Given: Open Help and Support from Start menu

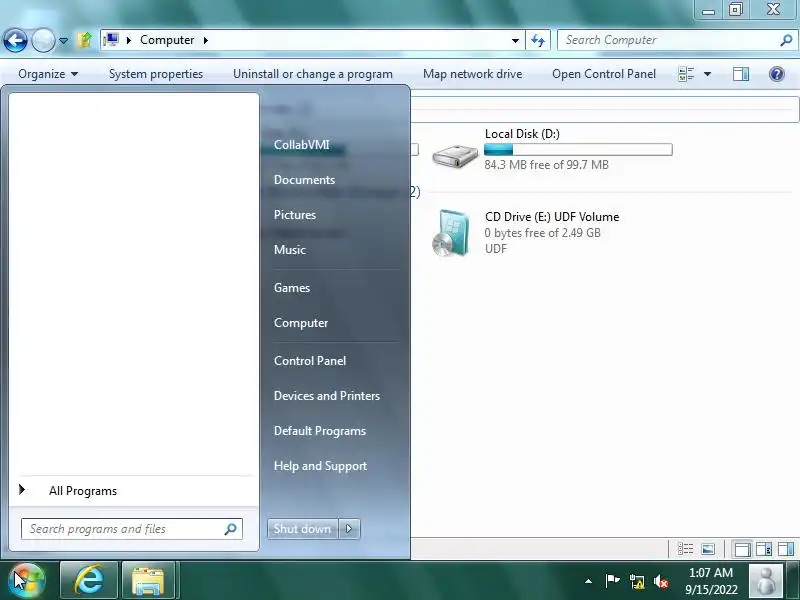Looking at the screenshot, I should tap(320, 466).
